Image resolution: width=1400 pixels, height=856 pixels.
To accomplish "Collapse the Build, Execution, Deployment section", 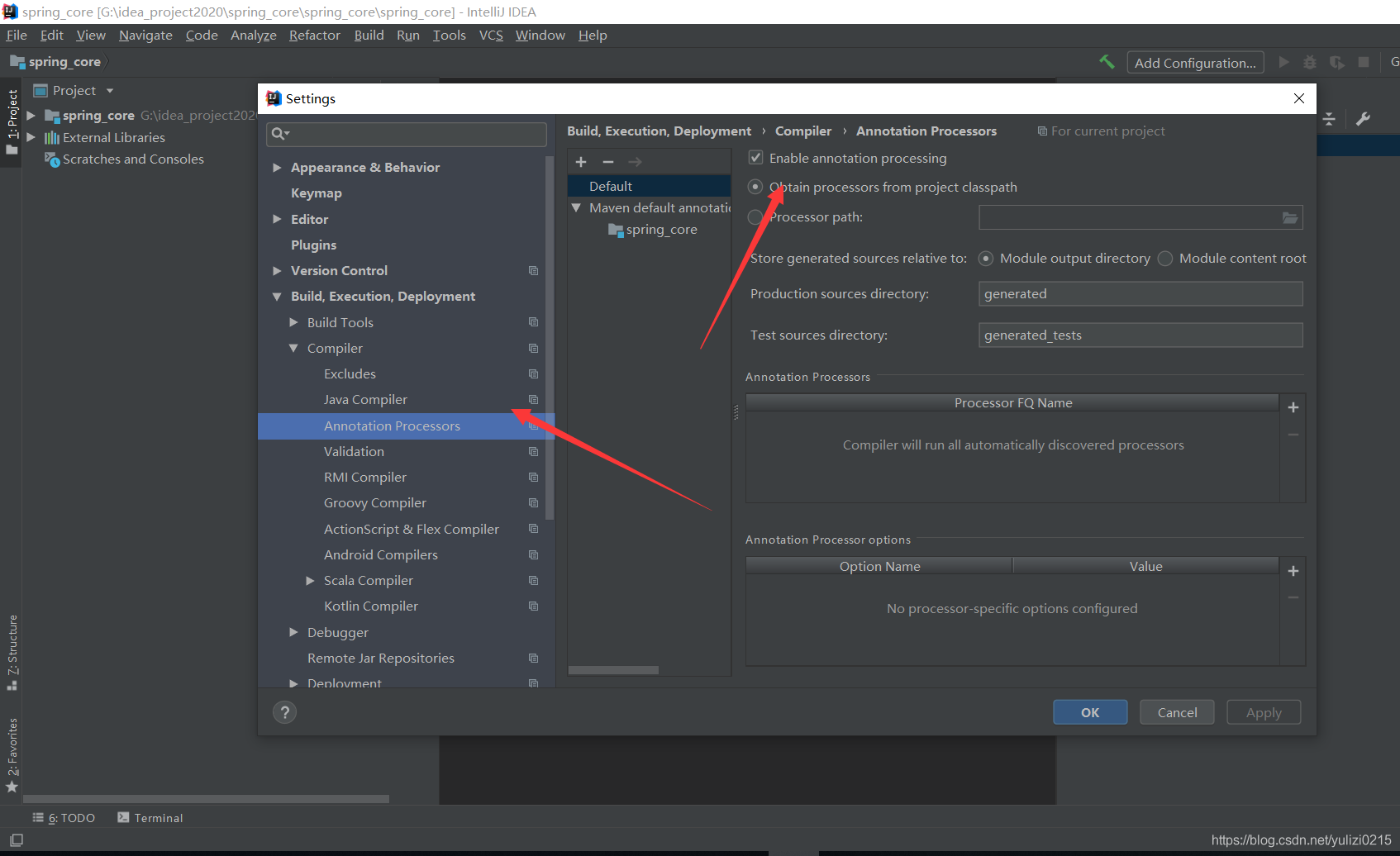I will pyautogui.click(x=278, y=297).
